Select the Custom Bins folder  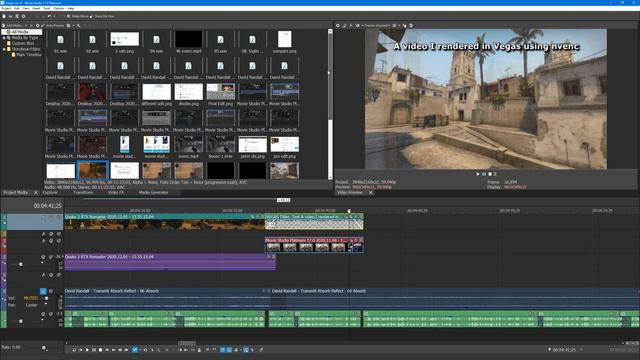click(x=23, y=43)
